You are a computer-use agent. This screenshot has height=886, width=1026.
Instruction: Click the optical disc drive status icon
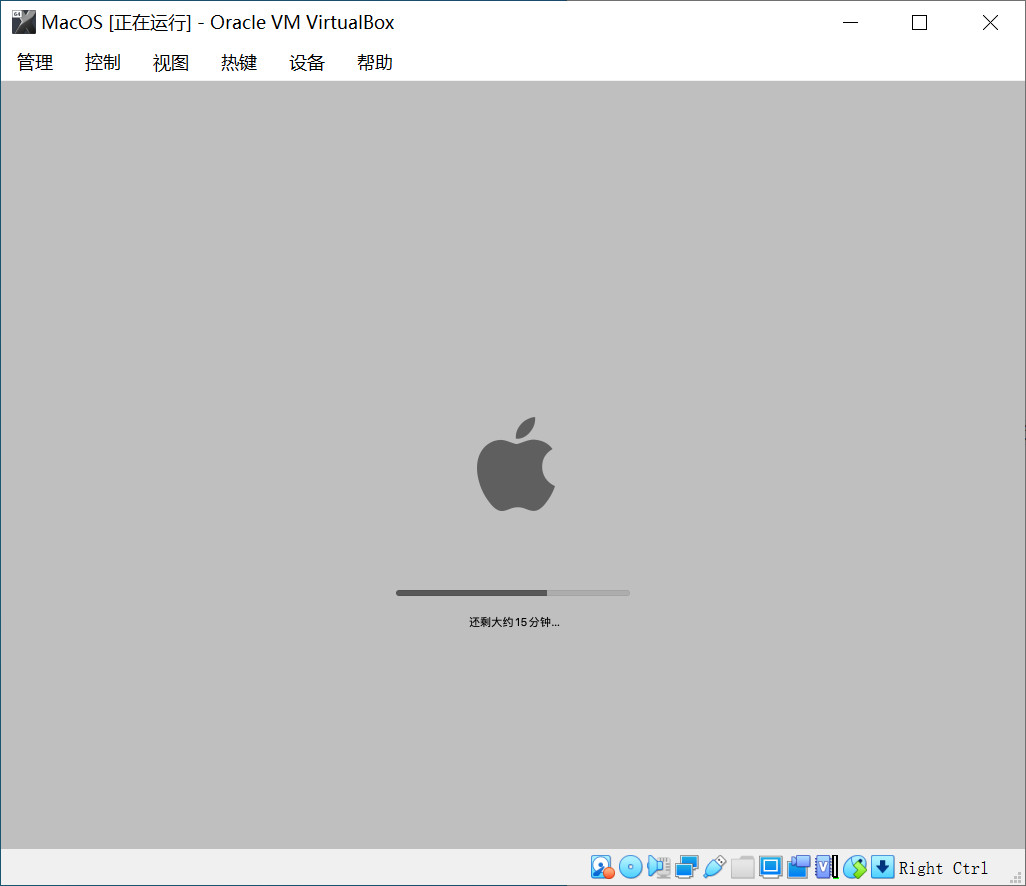pyautogui.click(x=631, y=867)
